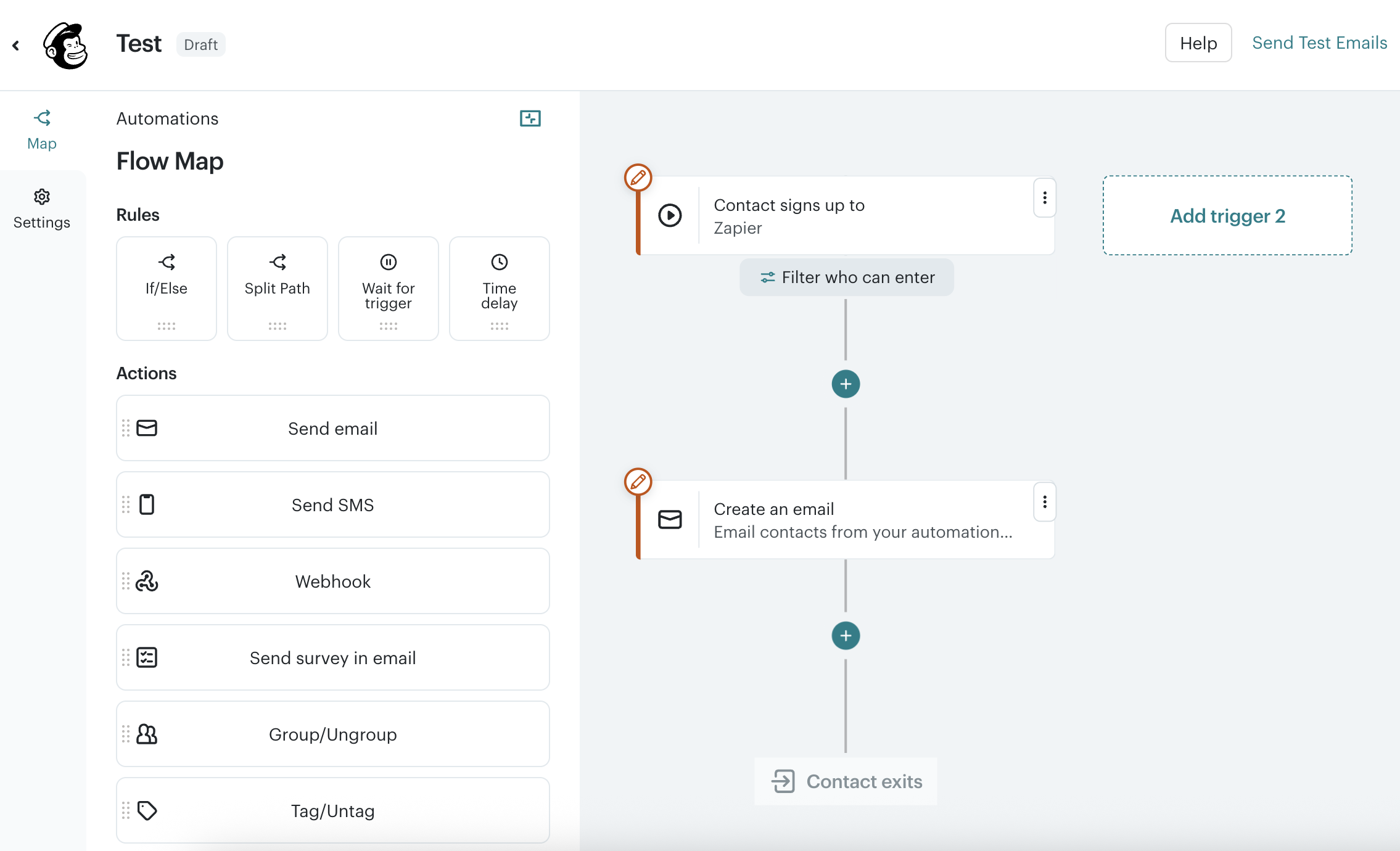The image size is (1400, 851).
Task: Open the Settings tab
Action: [x=42, y=208]
